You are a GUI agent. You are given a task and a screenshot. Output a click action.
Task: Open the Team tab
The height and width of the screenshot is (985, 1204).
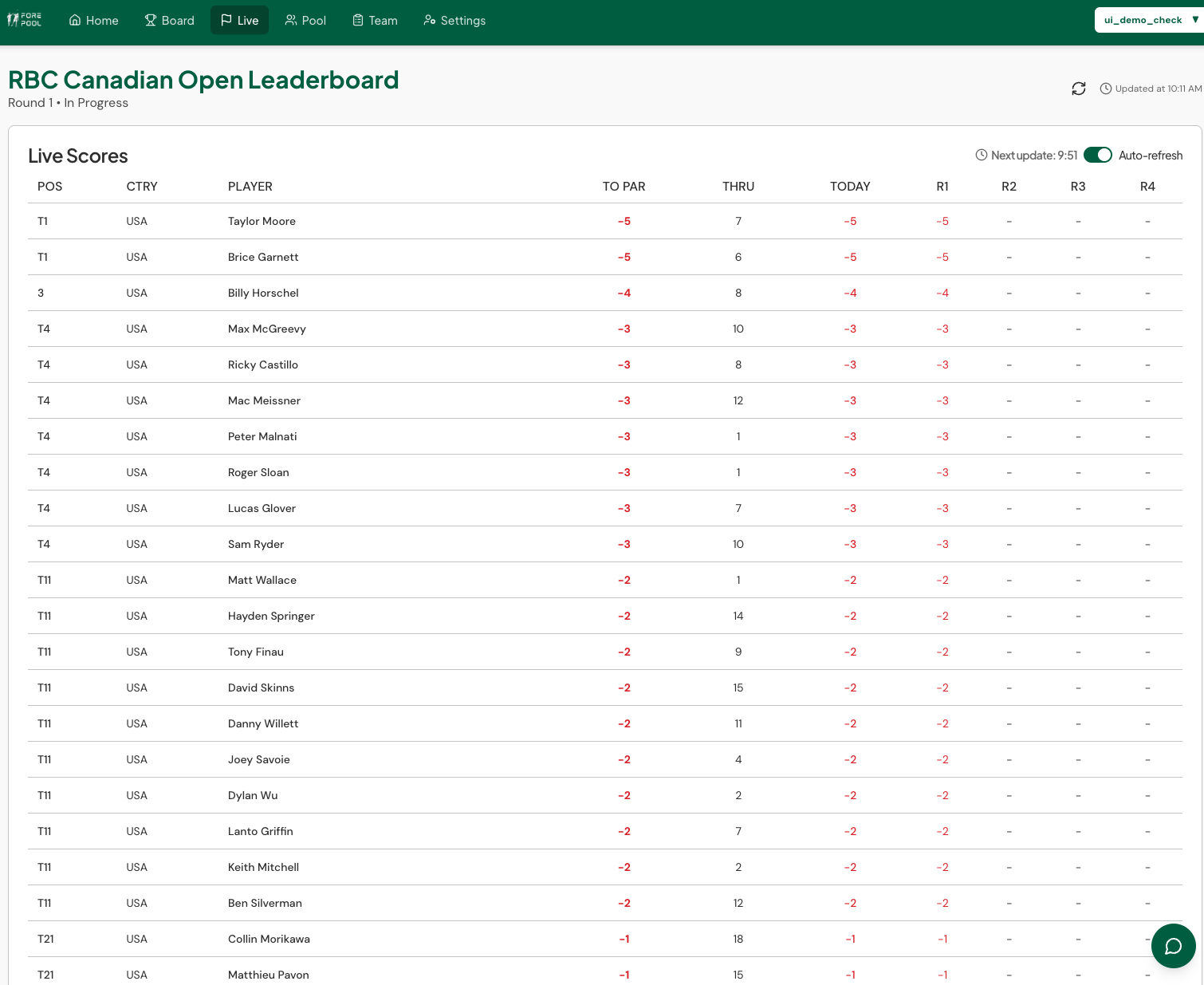click(376, 20)
